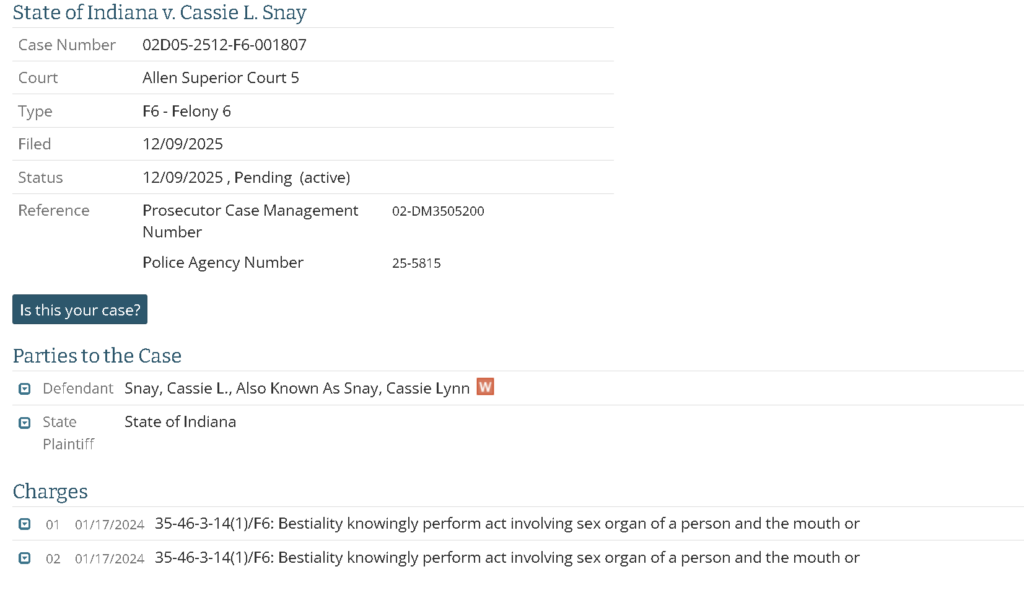Expand the State Plaintiff party details
Image resolution: width=1024 pixels, height=595 pixels.
25,422
